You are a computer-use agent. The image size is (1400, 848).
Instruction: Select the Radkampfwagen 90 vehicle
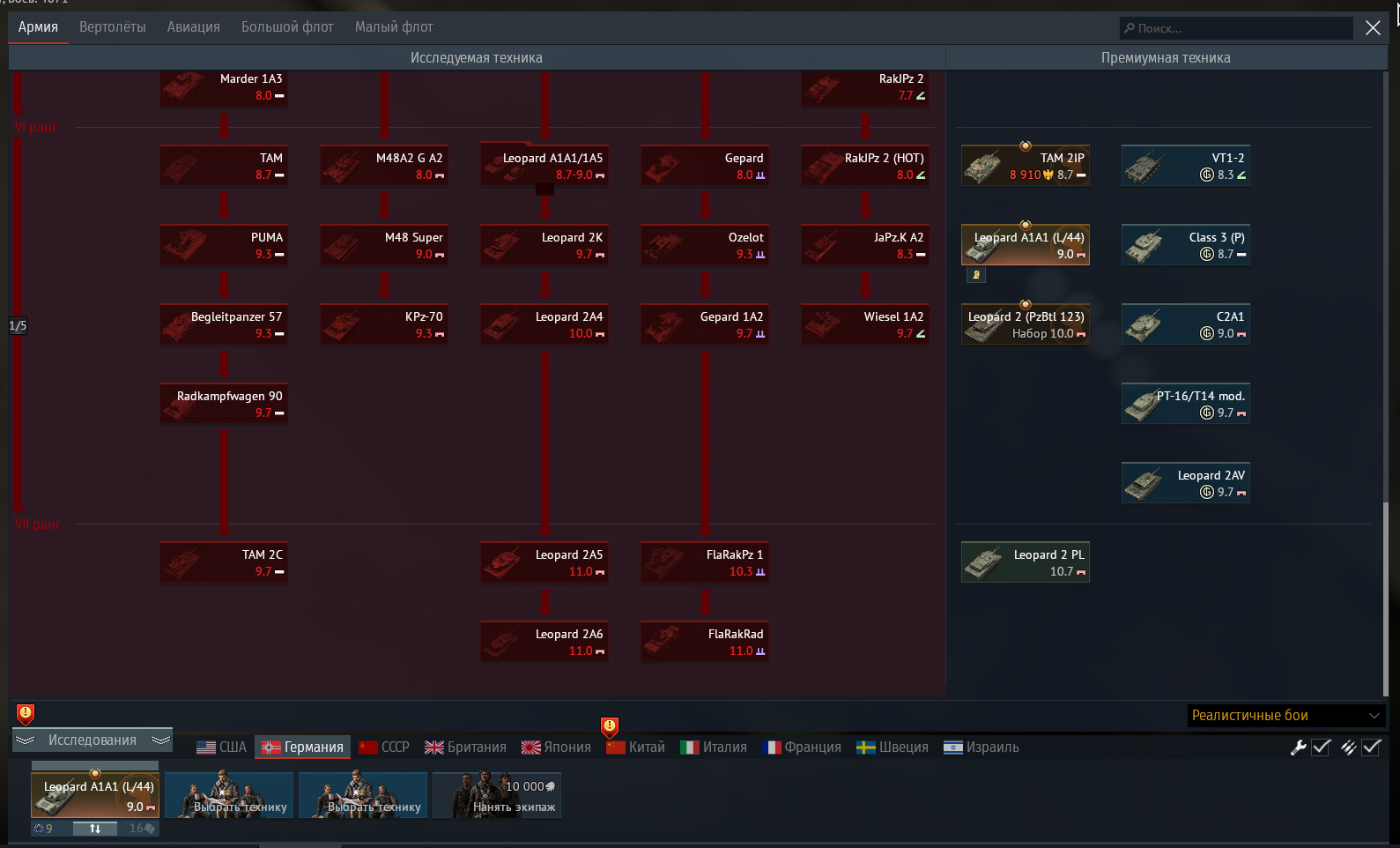tap(224, 404)
